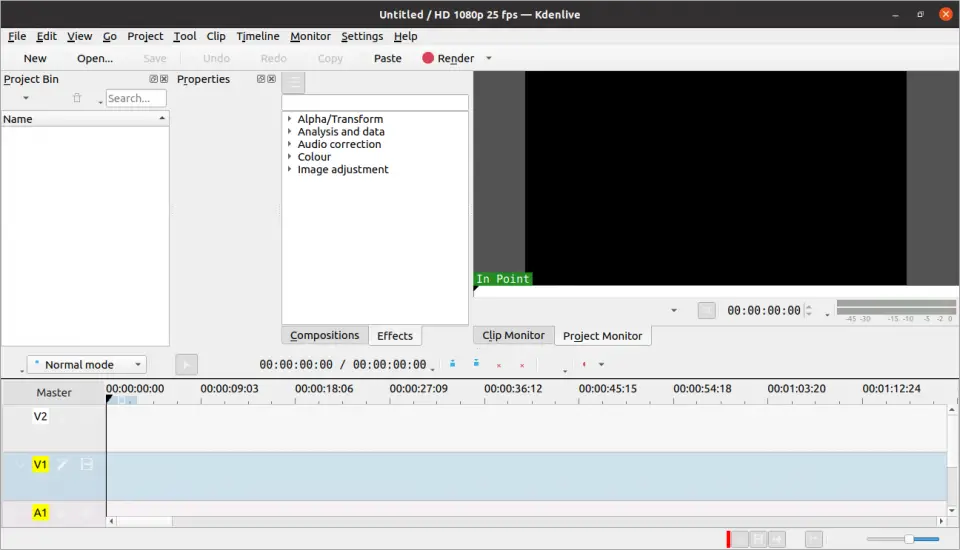The image size is (960, 550).
Task: Close the Project Bin panel
Action: [163, 79]
